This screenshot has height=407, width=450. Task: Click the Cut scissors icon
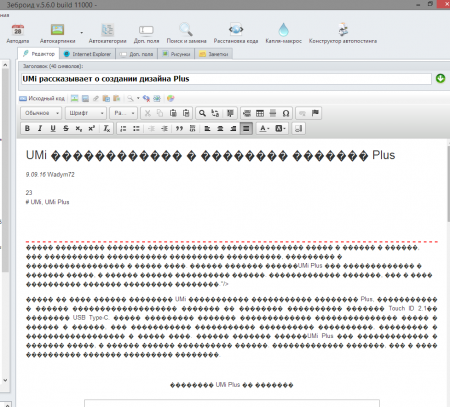click(x=148, y=113)
